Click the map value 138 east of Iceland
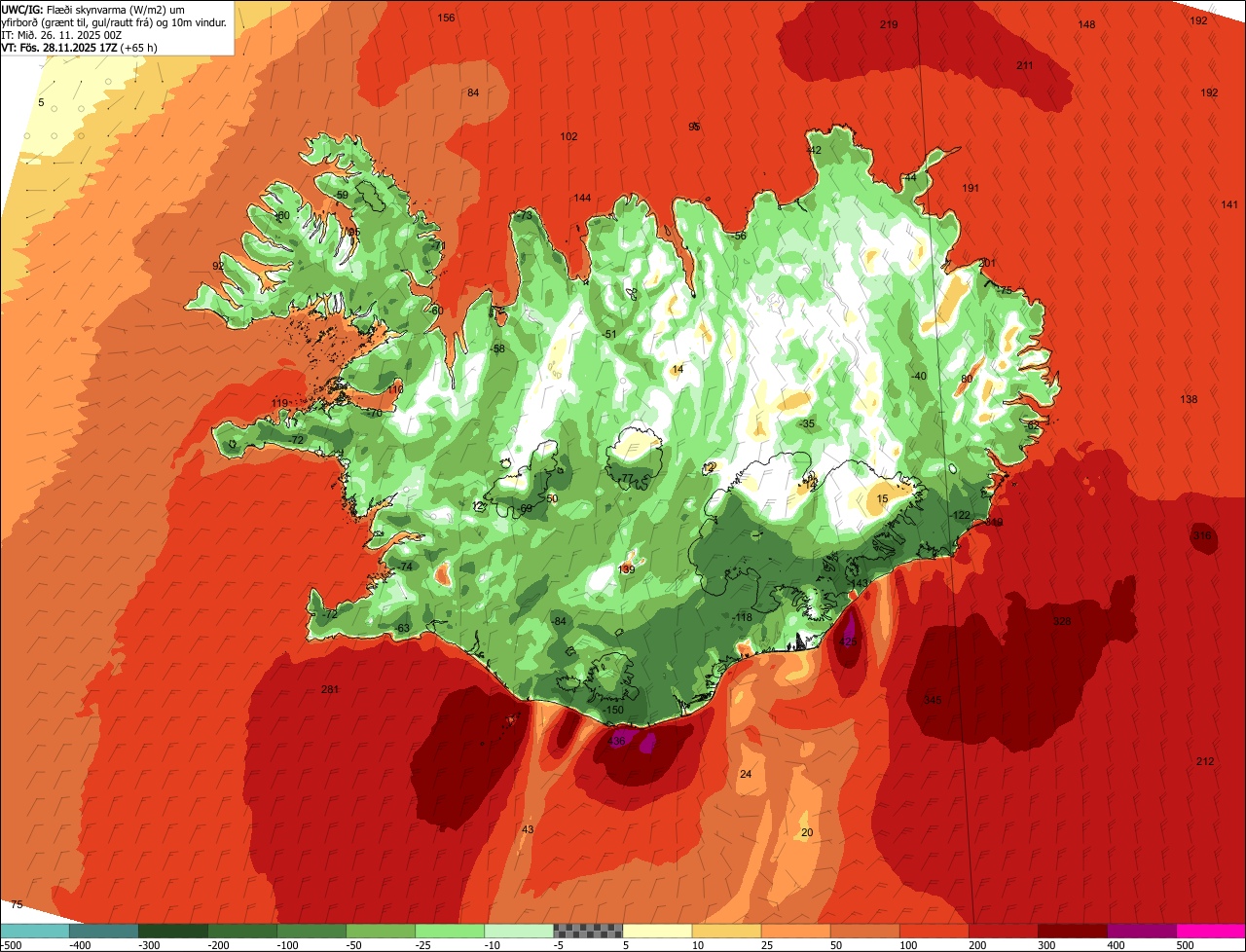 (x=1189, y=400)
